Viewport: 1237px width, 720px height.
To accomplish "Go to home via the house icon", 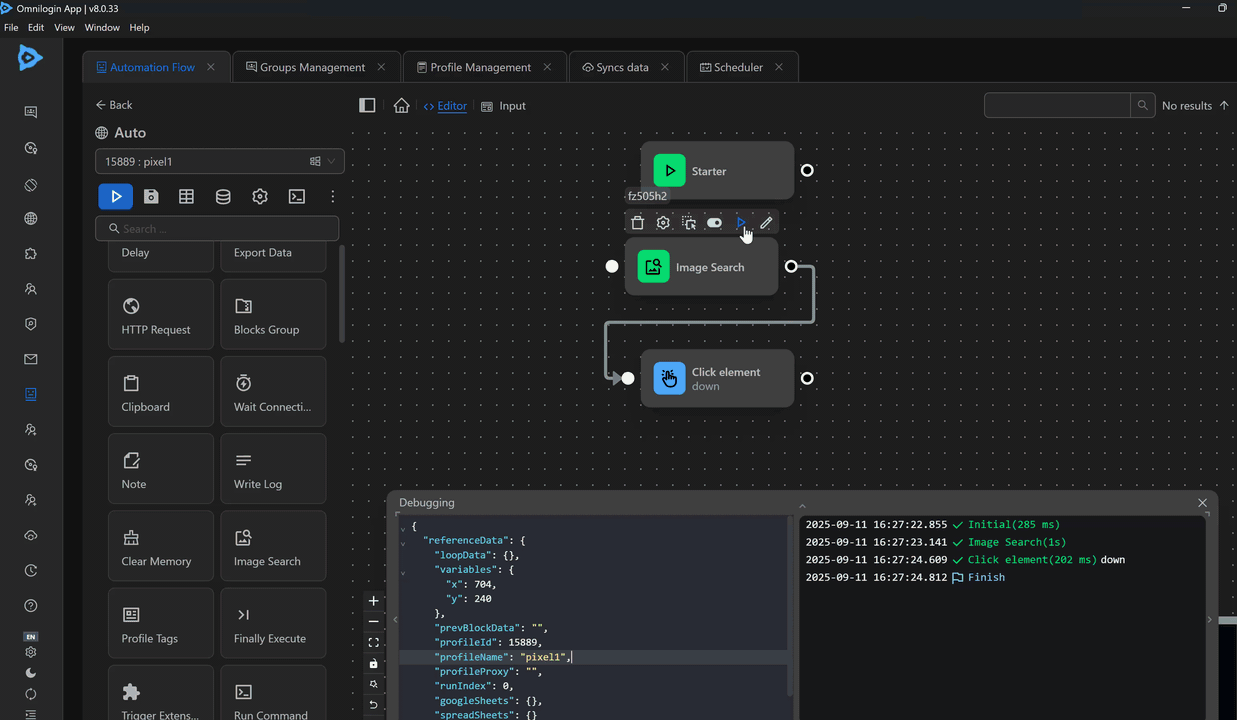I will pos(401,106).
